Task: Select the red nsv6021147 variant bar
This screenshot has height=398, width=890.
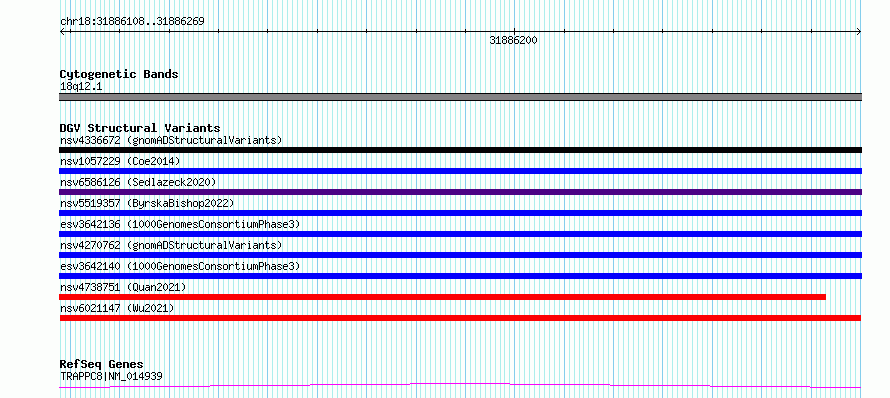Action: [460, 318]
